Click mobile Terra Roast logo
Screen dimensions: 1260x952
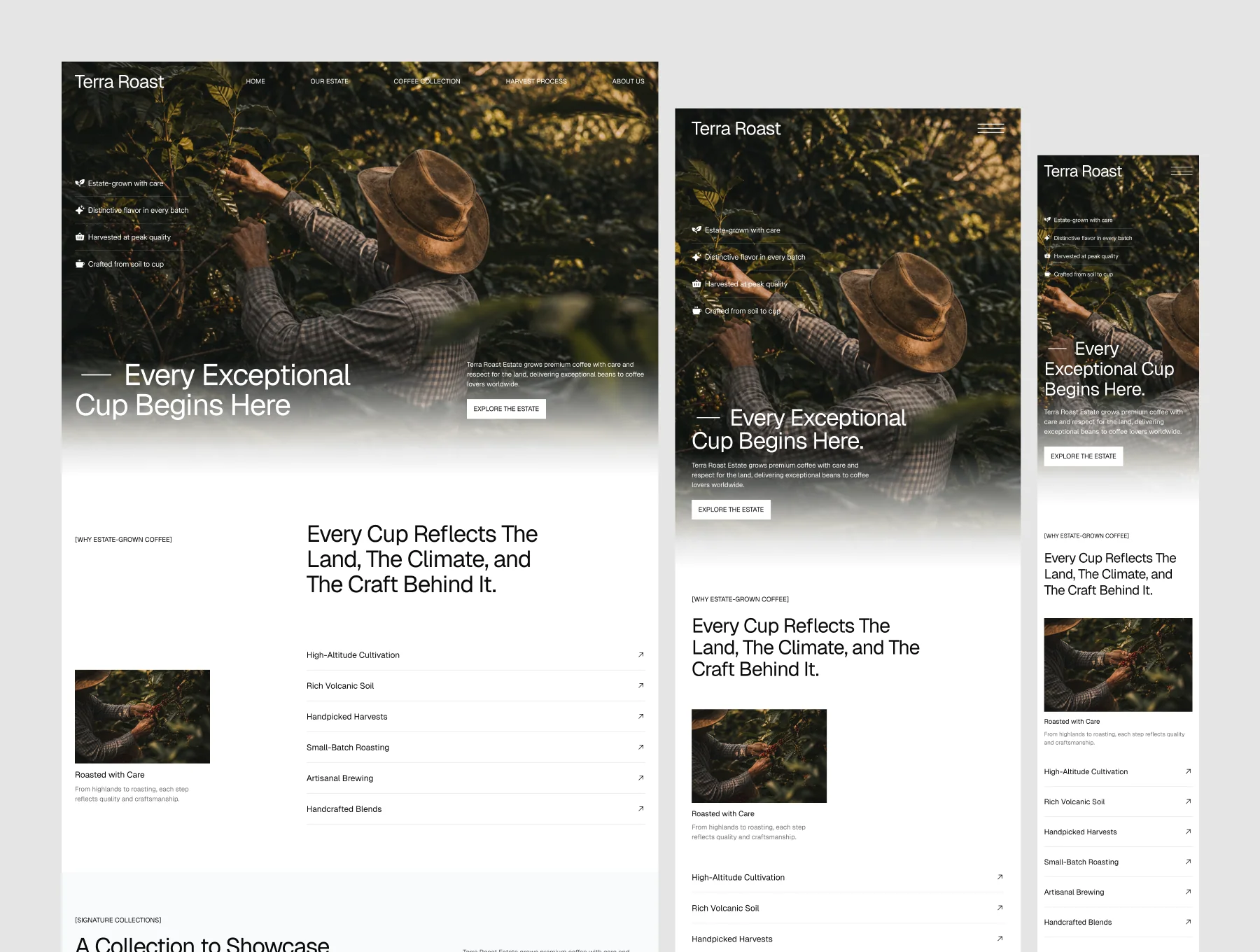click(x=1083, y=171)
